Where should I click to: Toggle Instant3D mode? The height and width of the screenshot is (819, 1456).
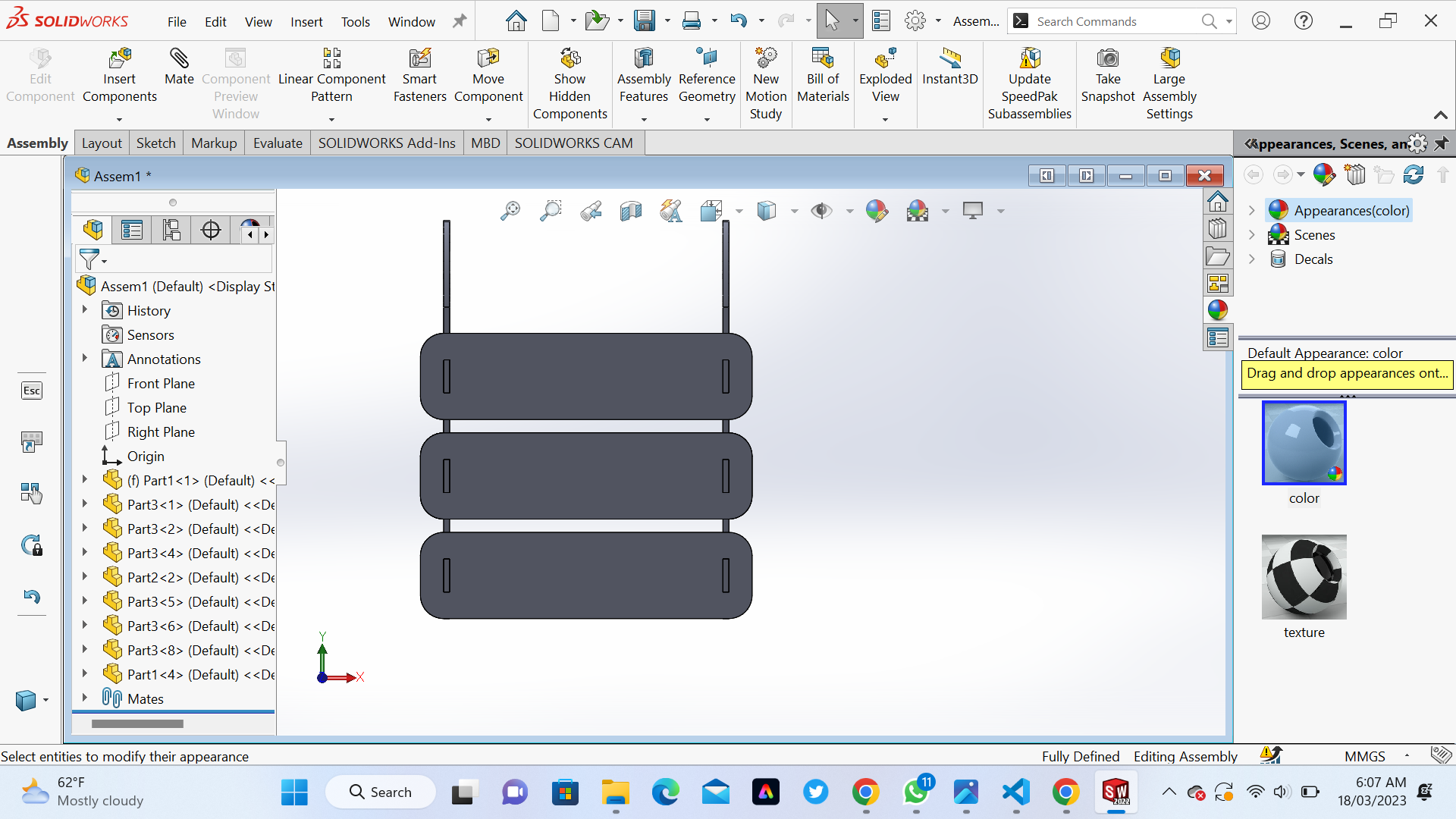(949, 67)
